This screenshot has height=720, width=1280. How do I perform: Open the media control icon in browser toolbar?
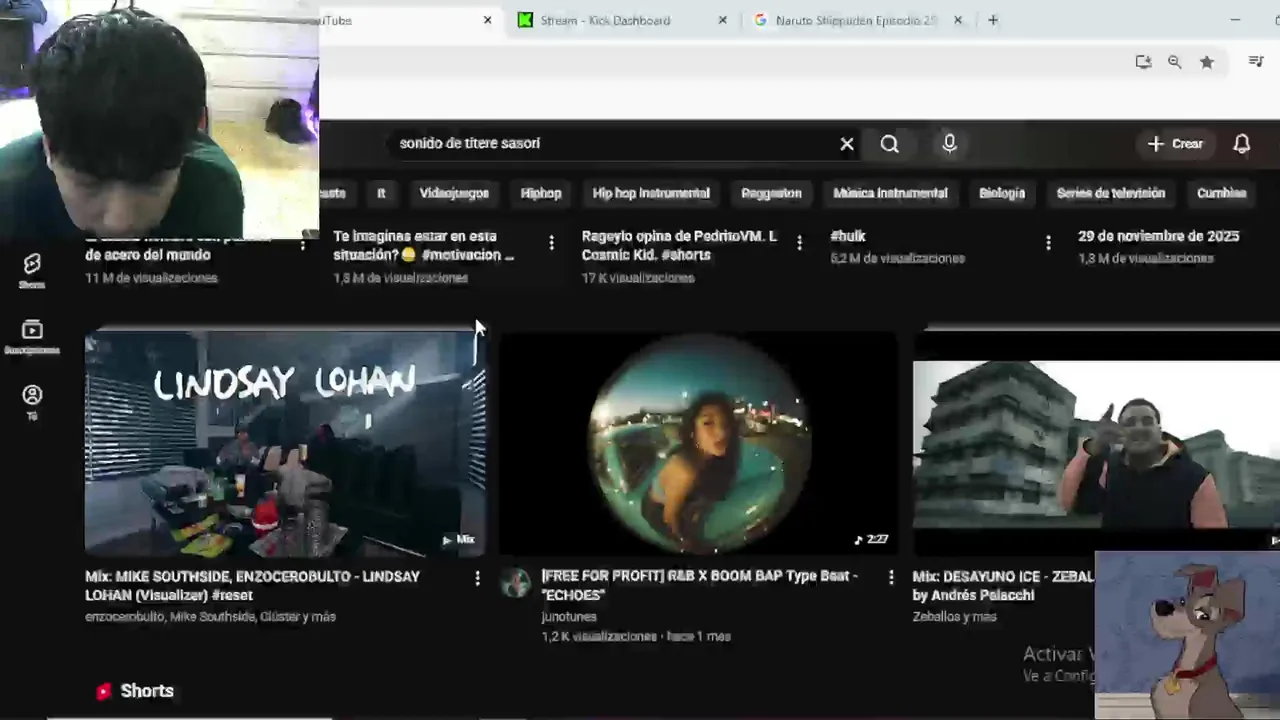1256,62
